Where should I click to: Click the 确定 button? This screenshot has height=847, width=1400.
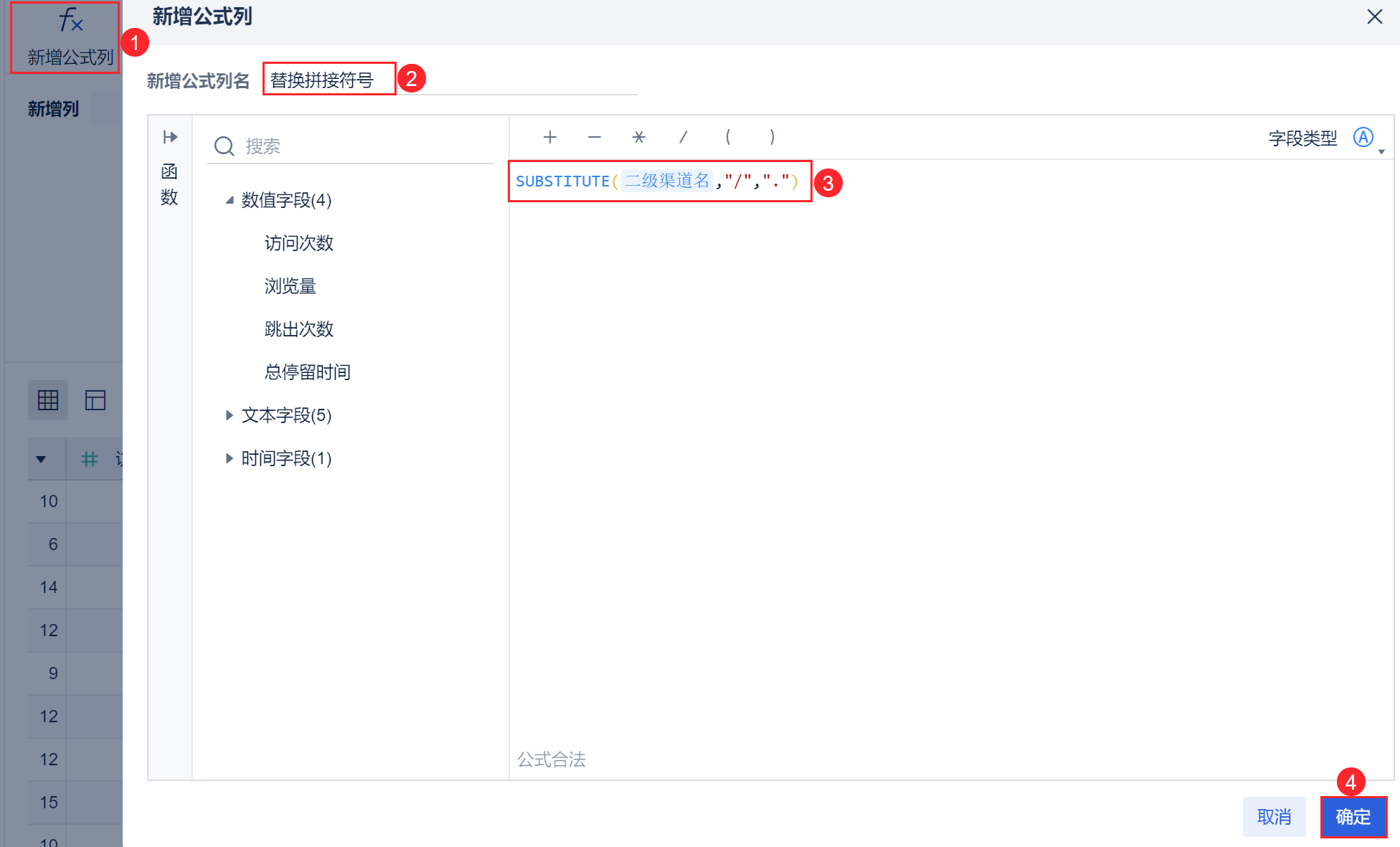1353,817
